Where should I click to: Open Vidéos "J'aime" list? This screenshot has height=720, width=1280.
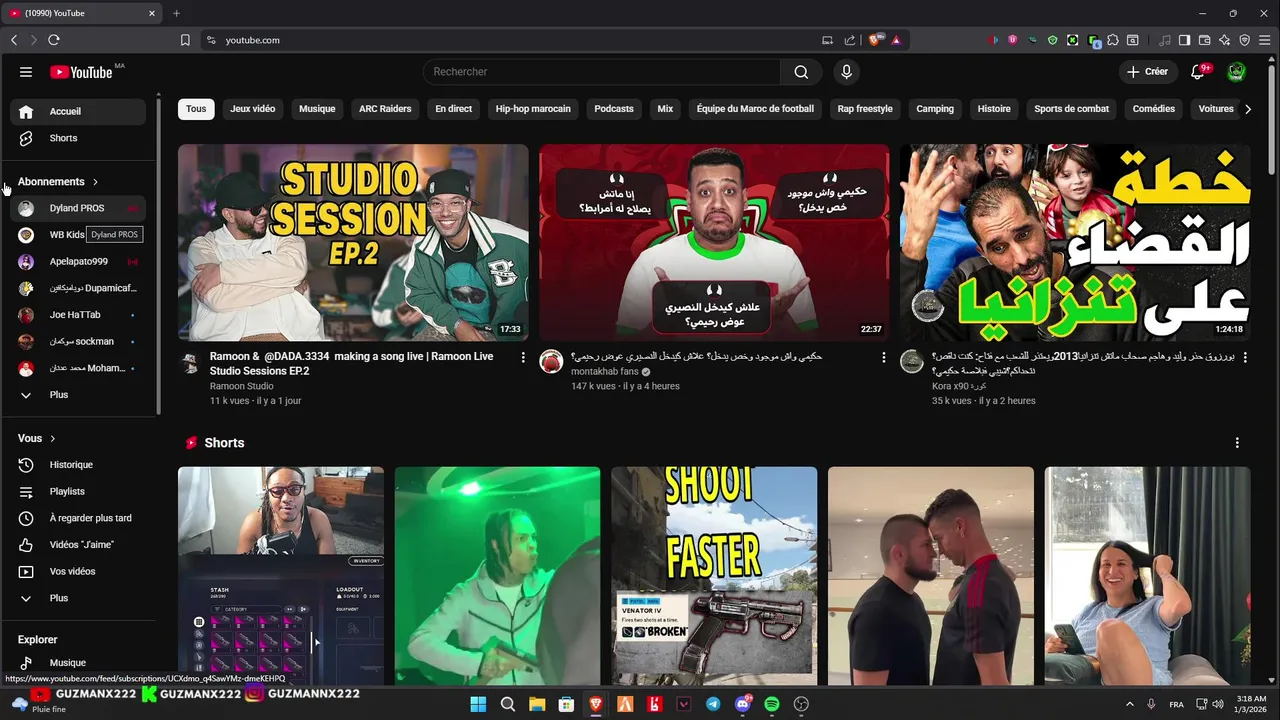point(78,545)
